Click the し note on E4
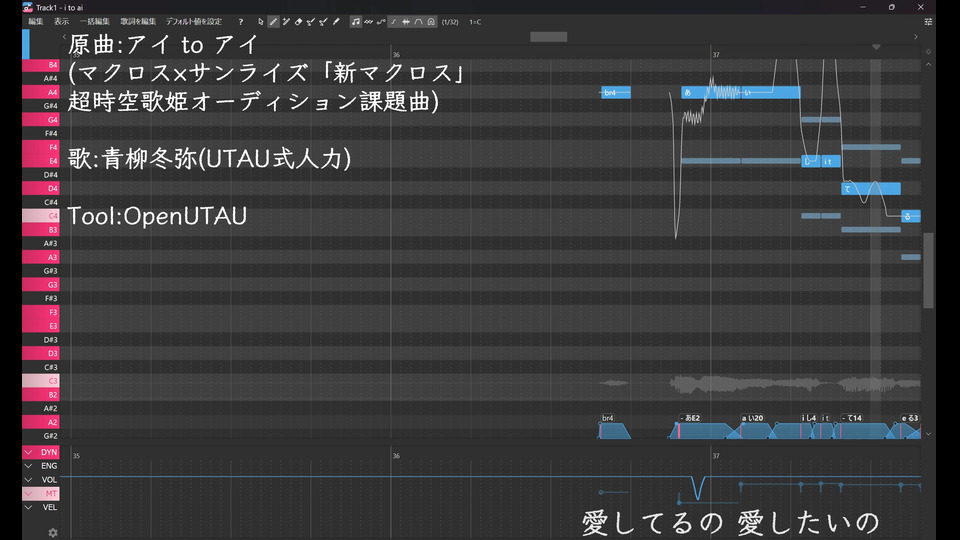The image size is (960, 540). [x=811, y=162]
